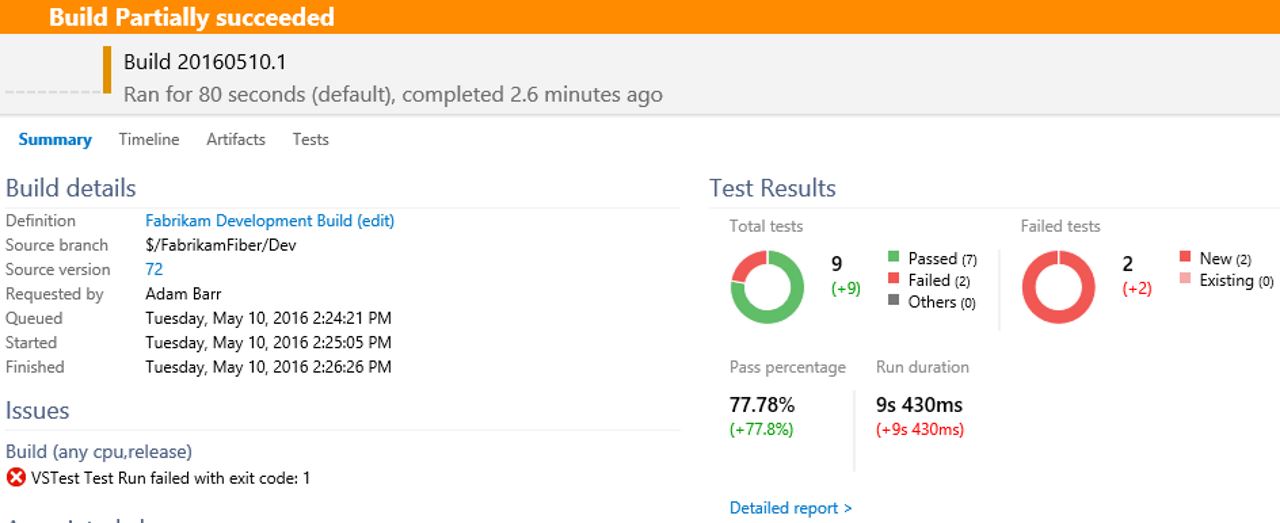Go to the Tests tab

(x=310, y=140)
